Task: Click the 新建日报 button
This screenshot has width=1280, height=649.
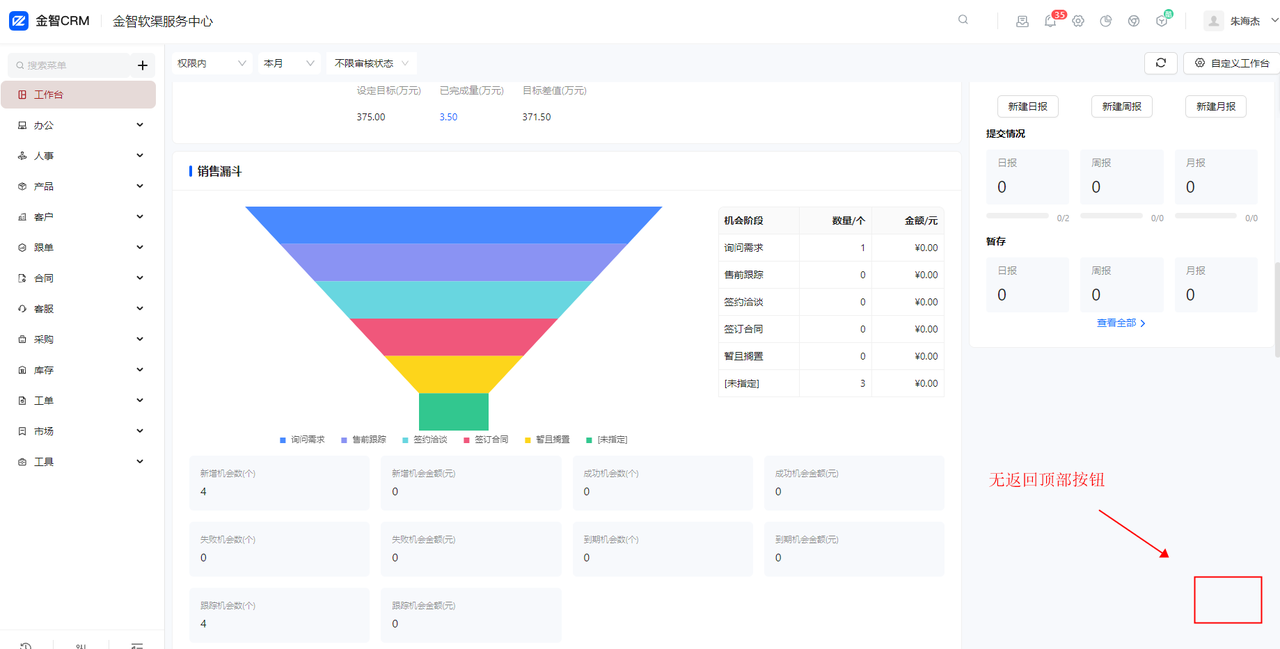Action: point(1028,106)
